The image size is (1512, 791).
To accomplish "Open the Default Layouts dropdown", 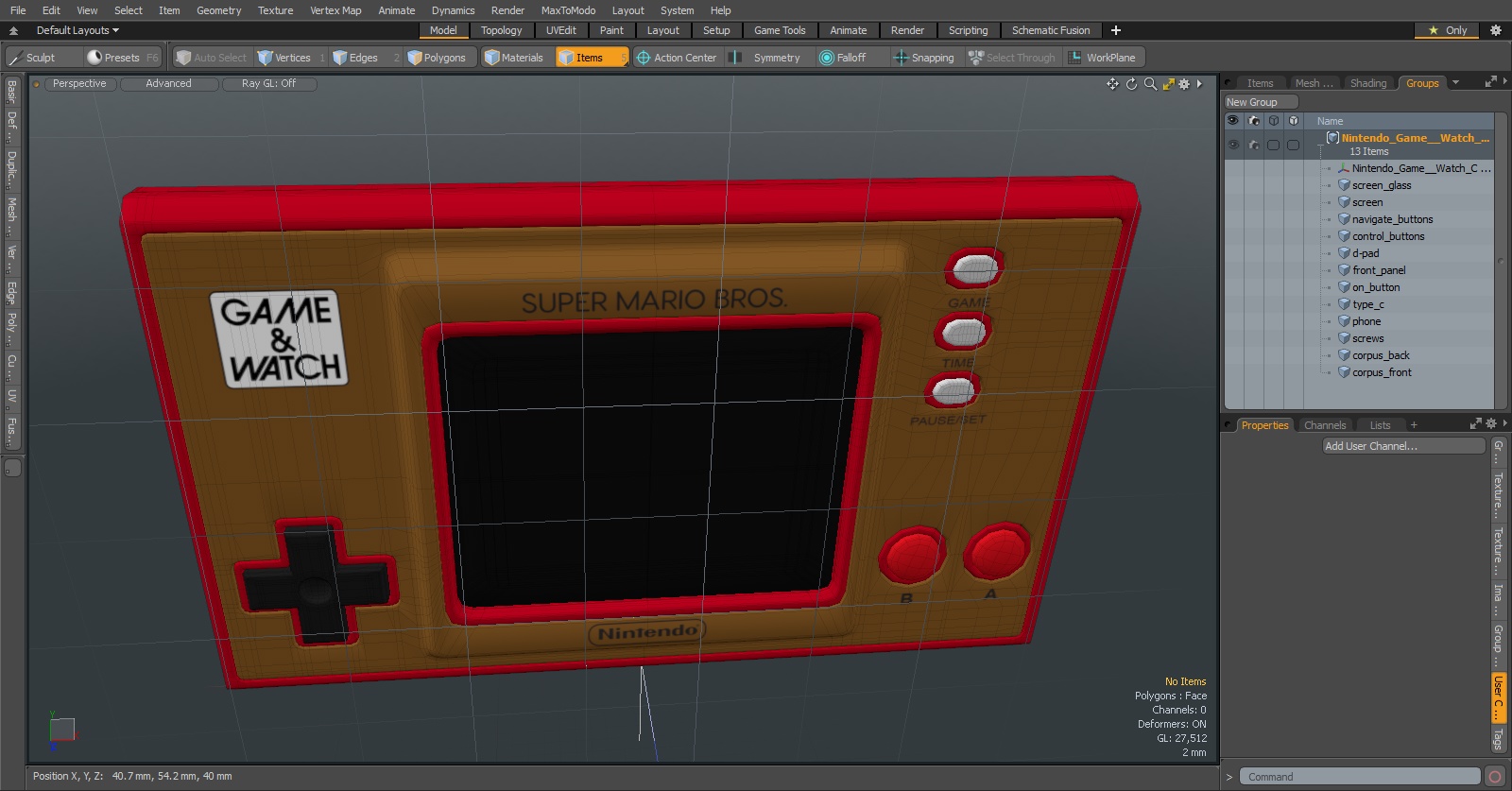I will click(x=77, y=30).
